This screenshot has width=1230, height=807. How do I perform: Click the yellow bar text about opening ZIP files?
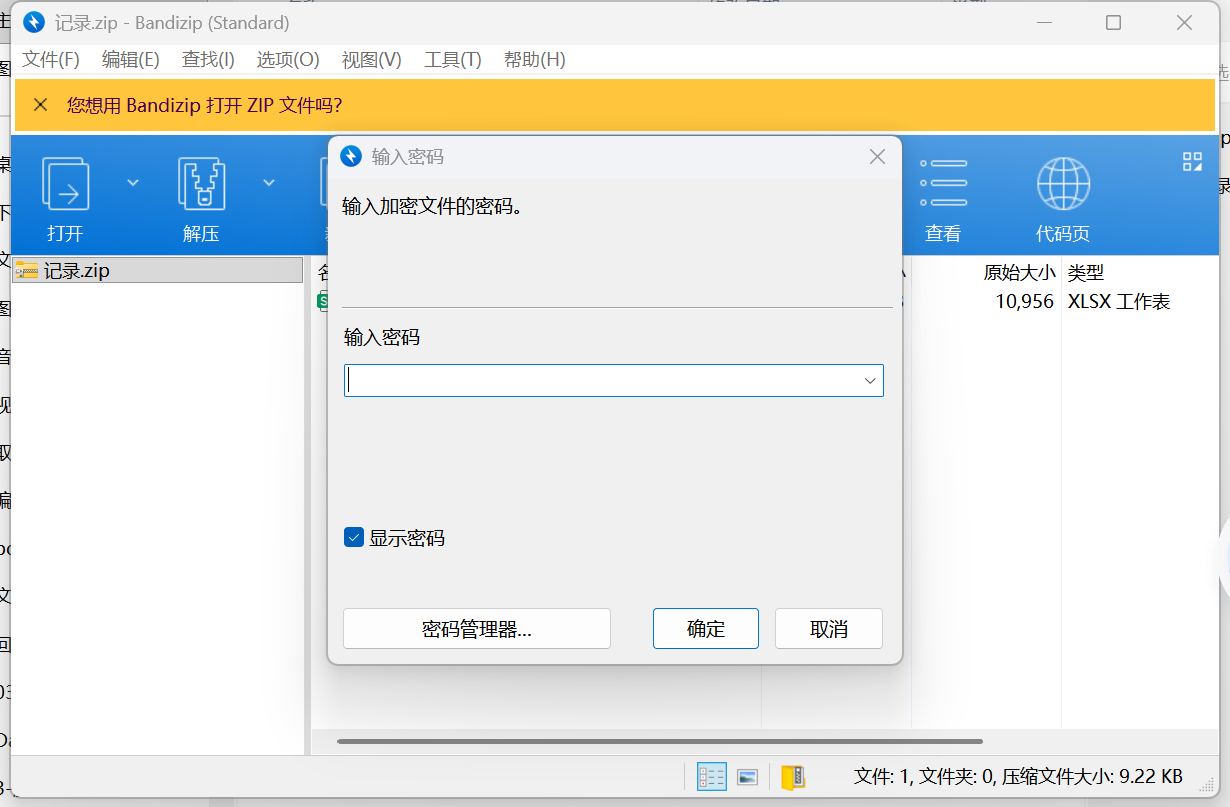[205, 105]
